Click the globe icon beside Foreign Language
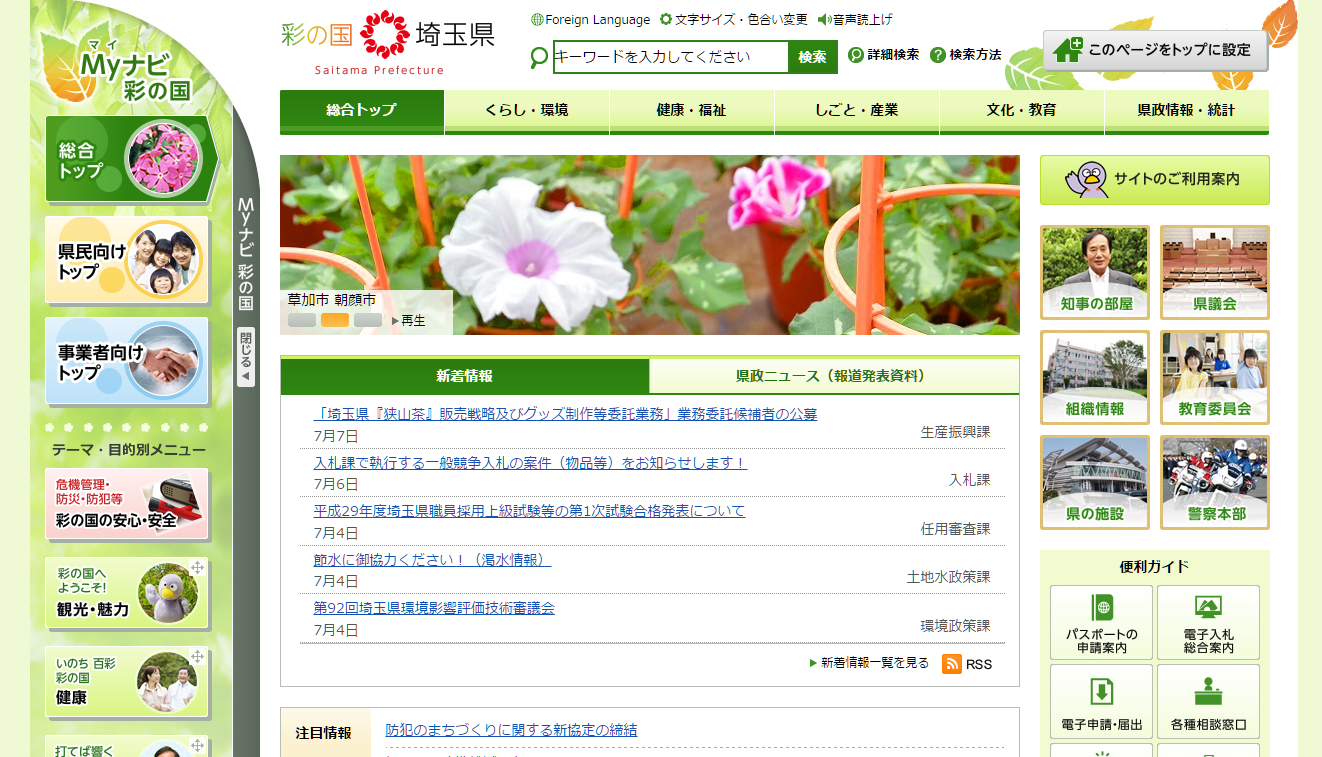The width and height of the screenshot is (1322, 757). coord(537,20)
